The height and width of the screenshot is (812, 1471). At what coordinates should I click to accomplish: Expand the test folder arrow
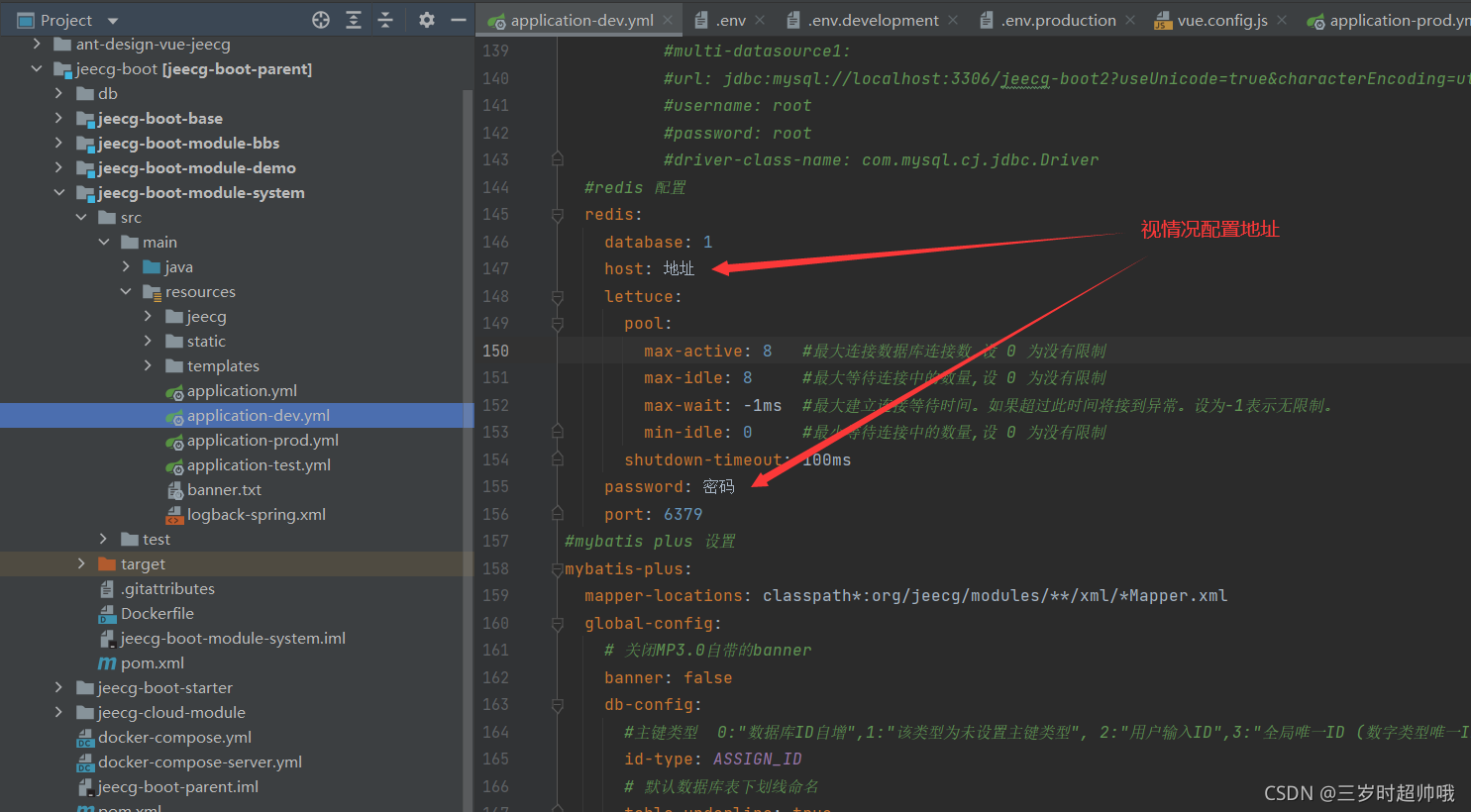click(103, 539)
